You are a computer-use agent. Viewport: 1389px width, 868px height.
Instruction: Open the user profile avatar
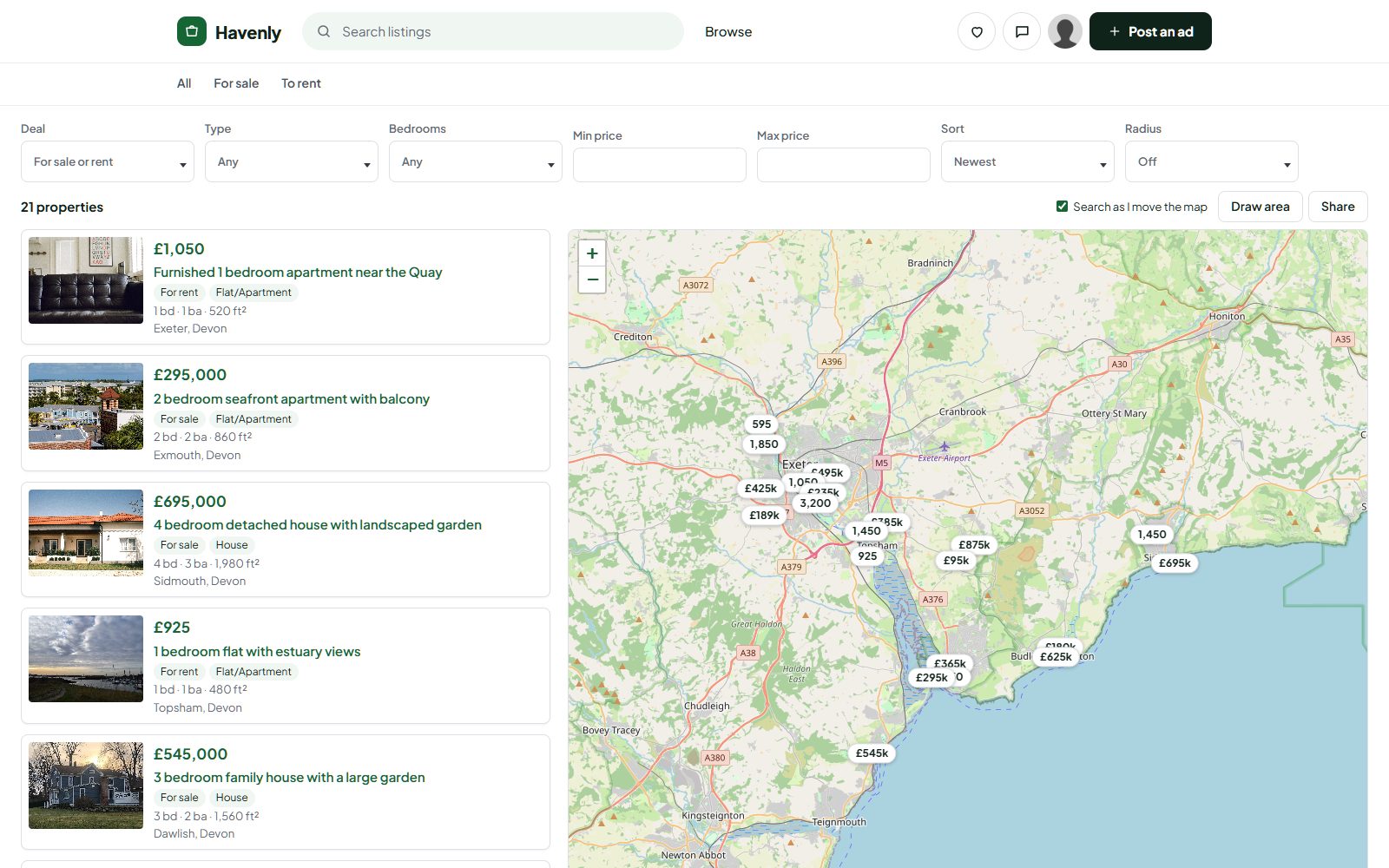point(1065,32)
